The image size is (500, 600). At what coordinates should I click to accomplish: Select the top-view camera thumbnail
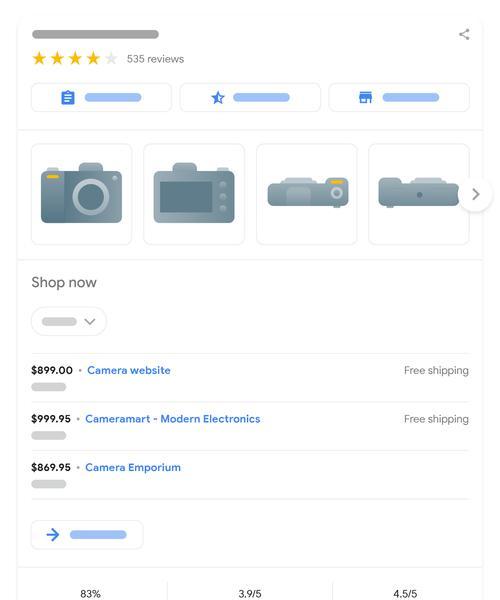click(x=307, y=194)
